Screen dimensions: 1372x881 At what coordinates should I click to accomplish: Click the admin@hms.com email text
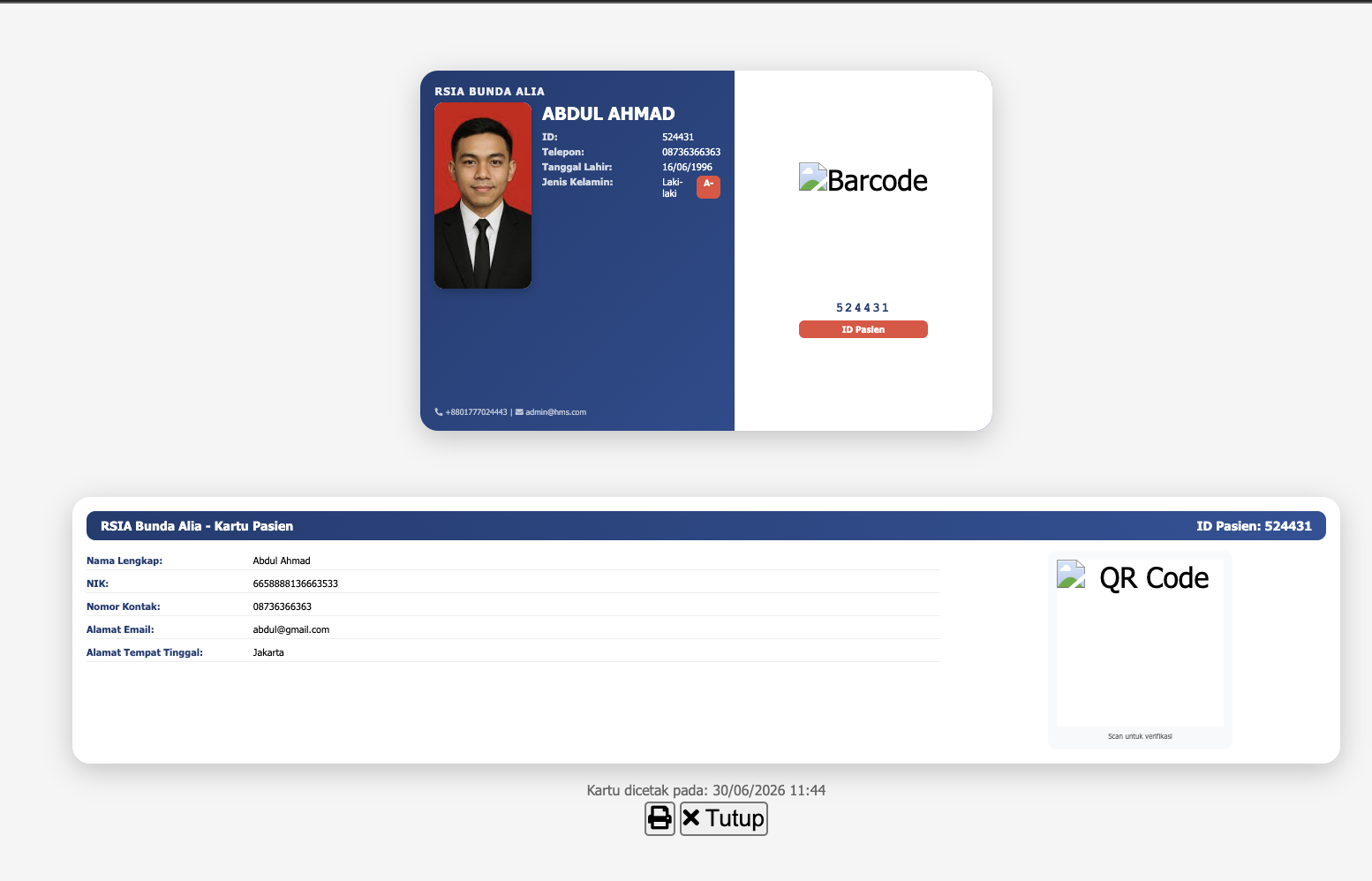click(x=555, y=412)
